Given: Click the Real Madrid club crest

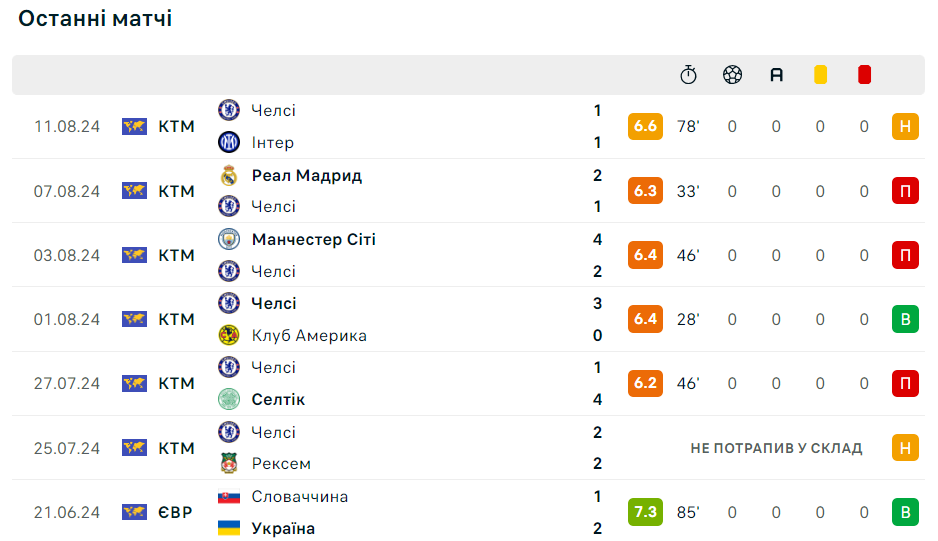Looking at the screenshot, I should tap(229, 175).
